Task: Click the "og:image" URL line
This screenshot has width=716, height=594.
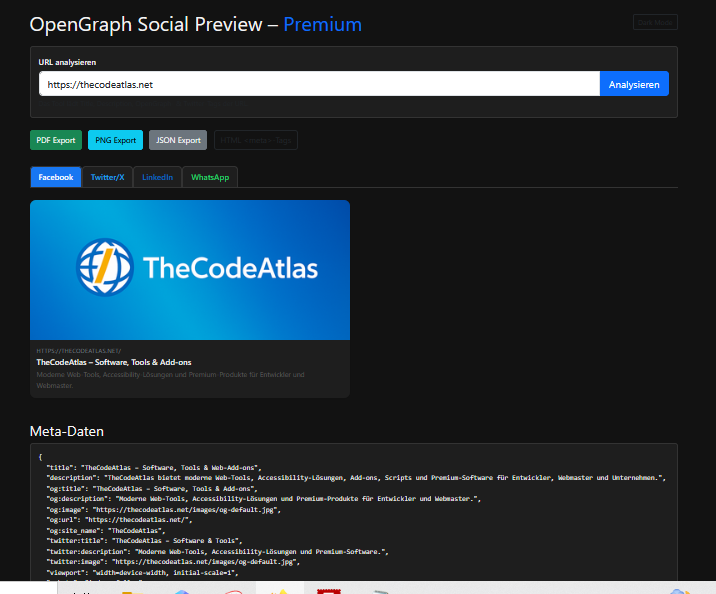Action: tap(163, 510)
